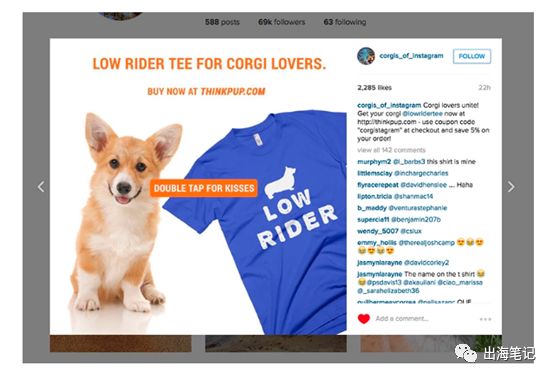Click the corgi t-shirt post image
Viewport: 553px width, 379px height.
click(x=198, y=186)
